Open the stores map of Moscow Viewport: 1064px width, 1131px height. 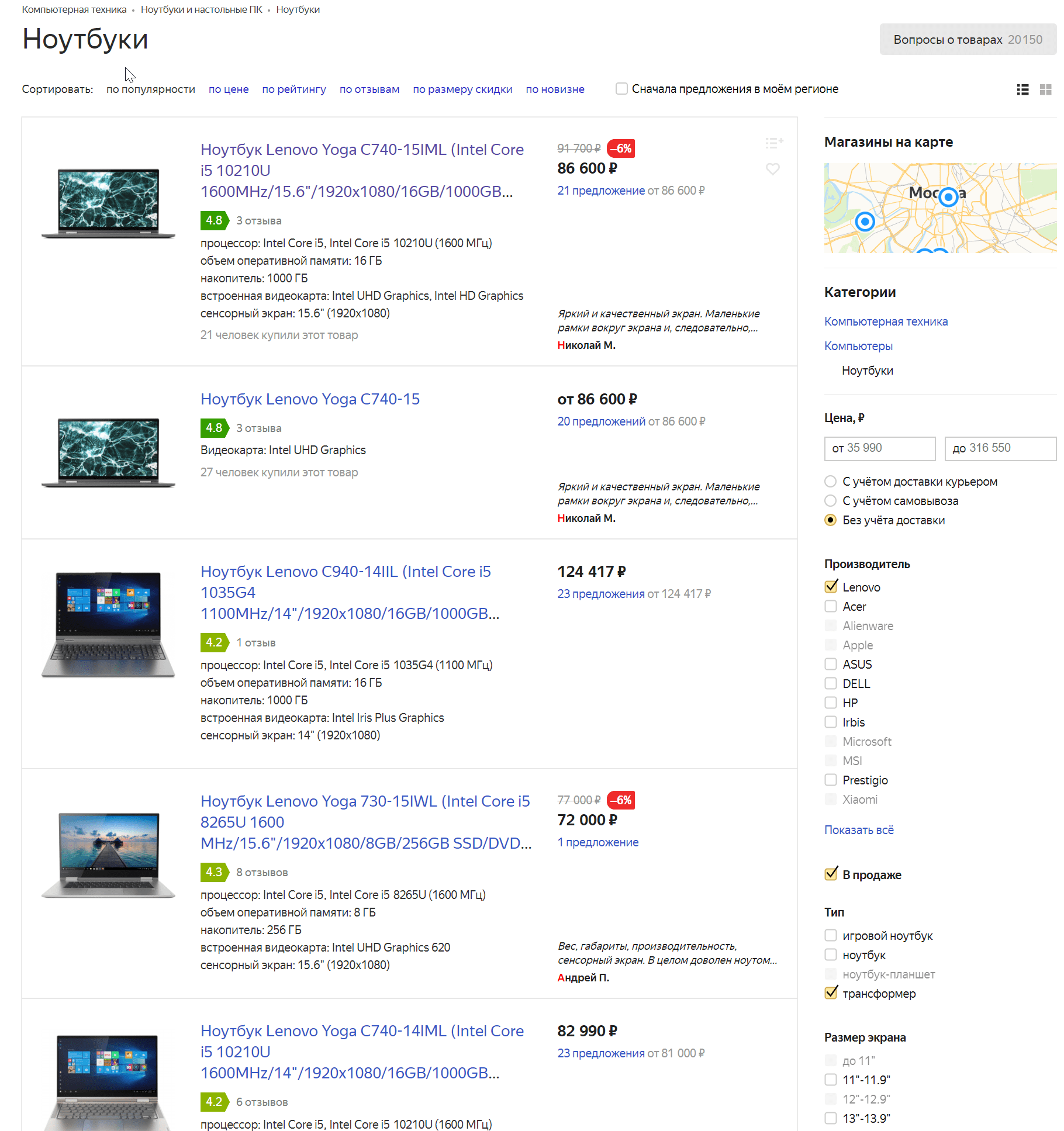[x=939, y=208]
